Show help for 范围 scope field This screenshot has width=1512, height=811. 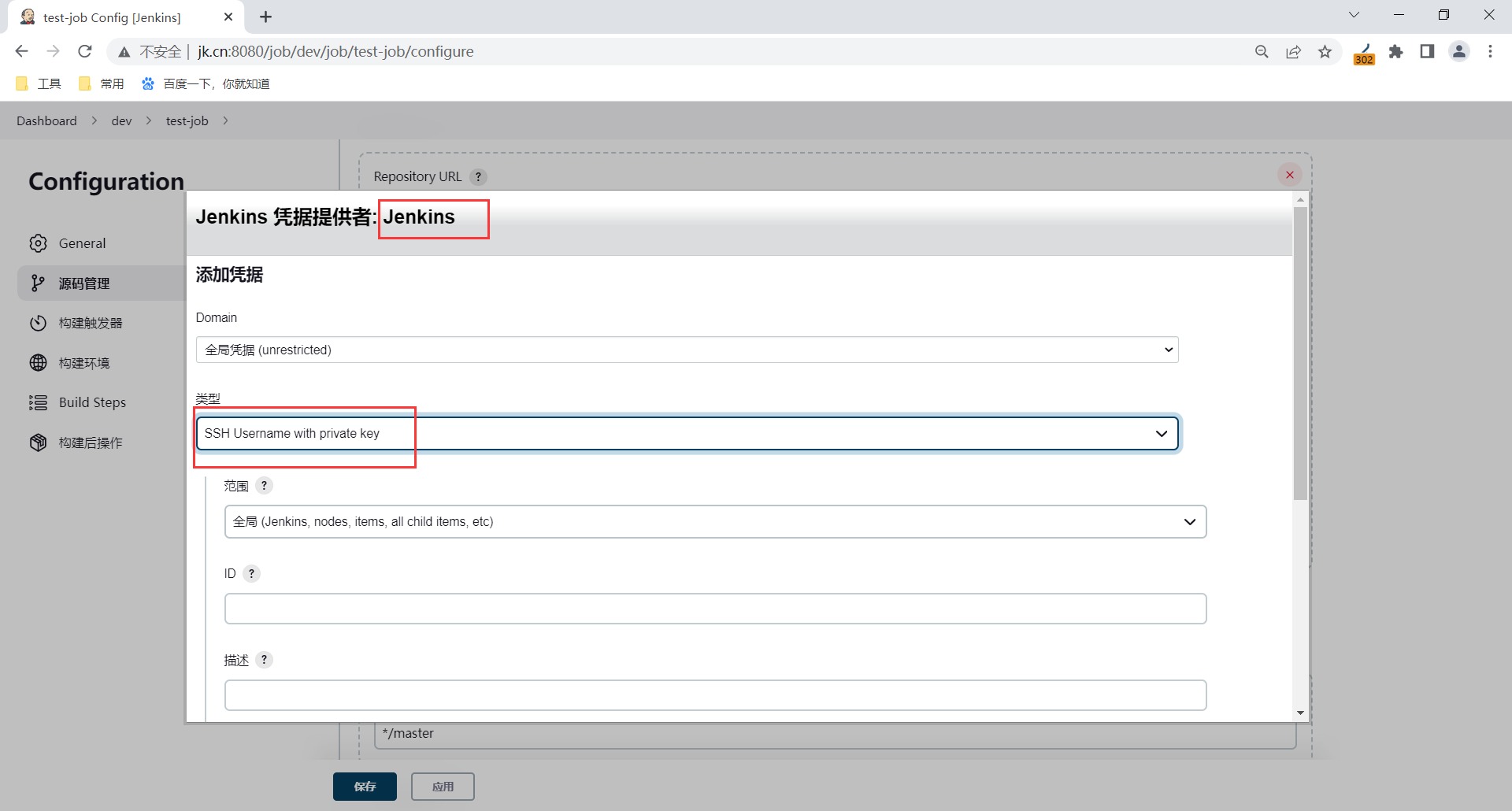pyautogui.click(x=265, y=486)
